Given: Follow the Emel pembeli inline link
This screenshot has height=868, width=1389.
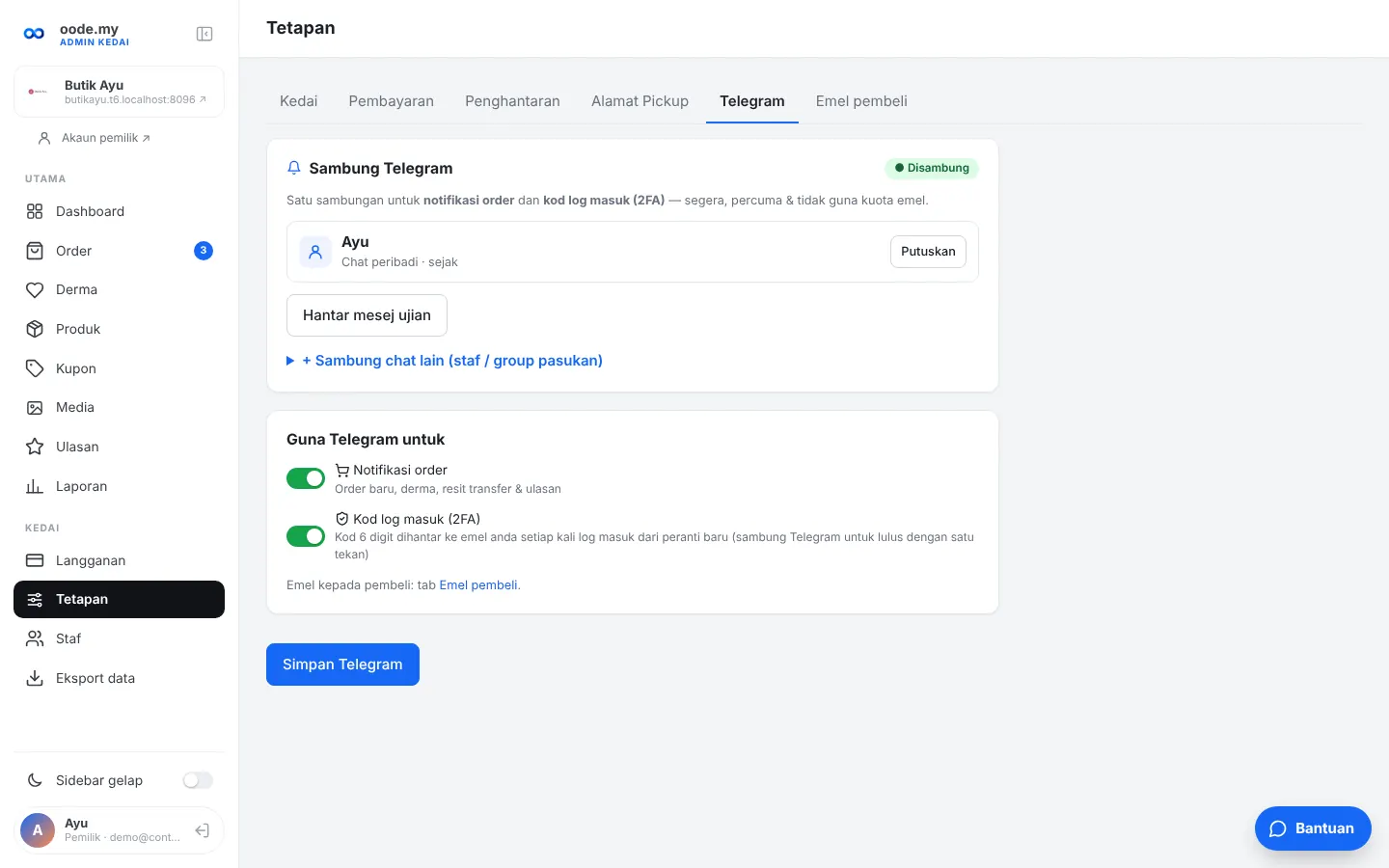Looking at the screenshot, I should [478, 585].
